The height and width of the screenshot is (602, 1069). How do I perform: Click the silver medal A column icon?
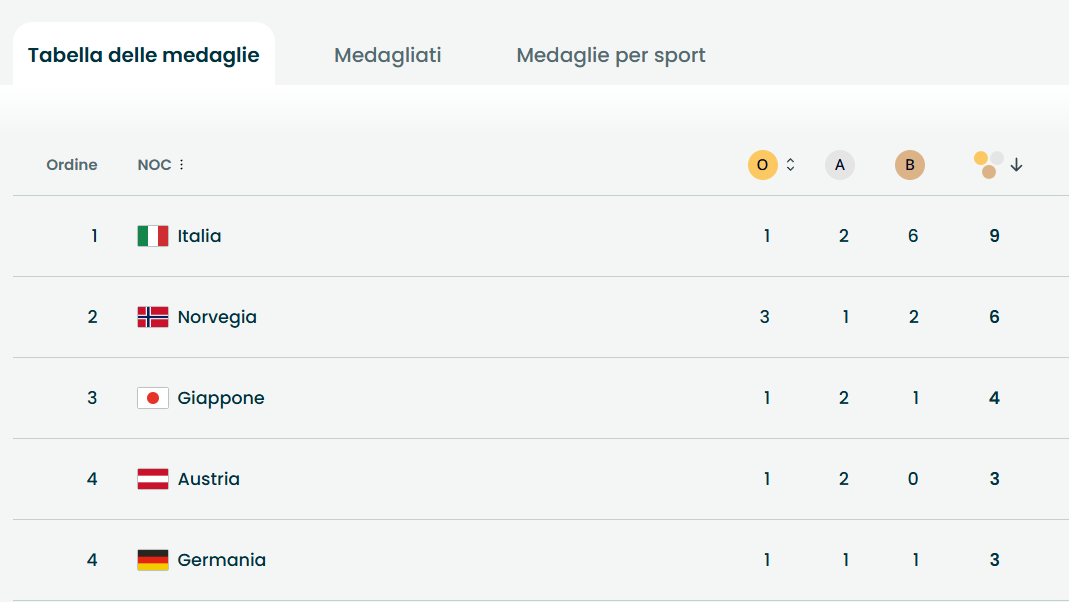[839, 164]
